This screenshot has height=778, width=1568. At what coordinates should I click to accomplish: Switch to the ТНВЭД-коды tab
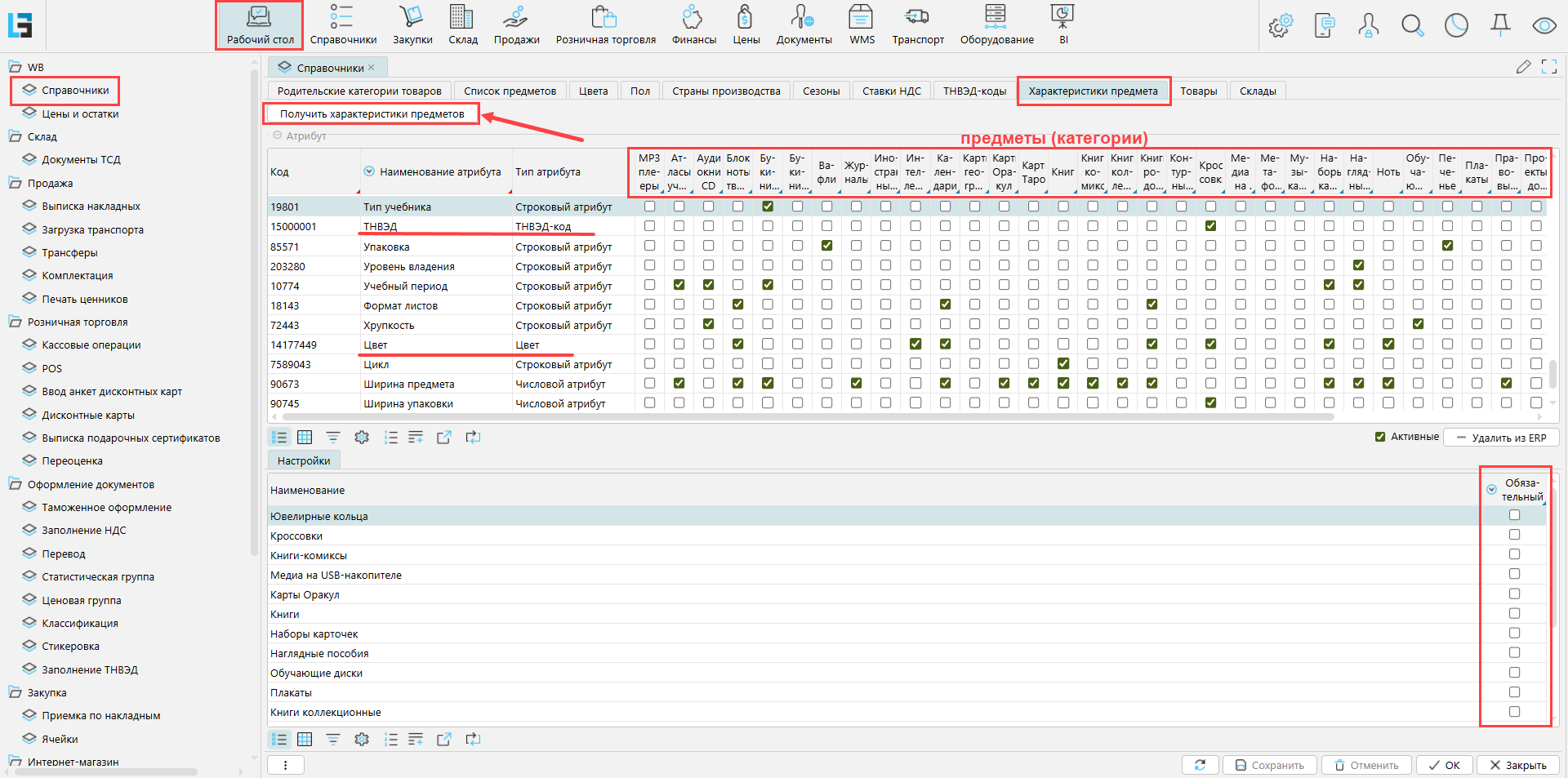(x=974, y=91)
